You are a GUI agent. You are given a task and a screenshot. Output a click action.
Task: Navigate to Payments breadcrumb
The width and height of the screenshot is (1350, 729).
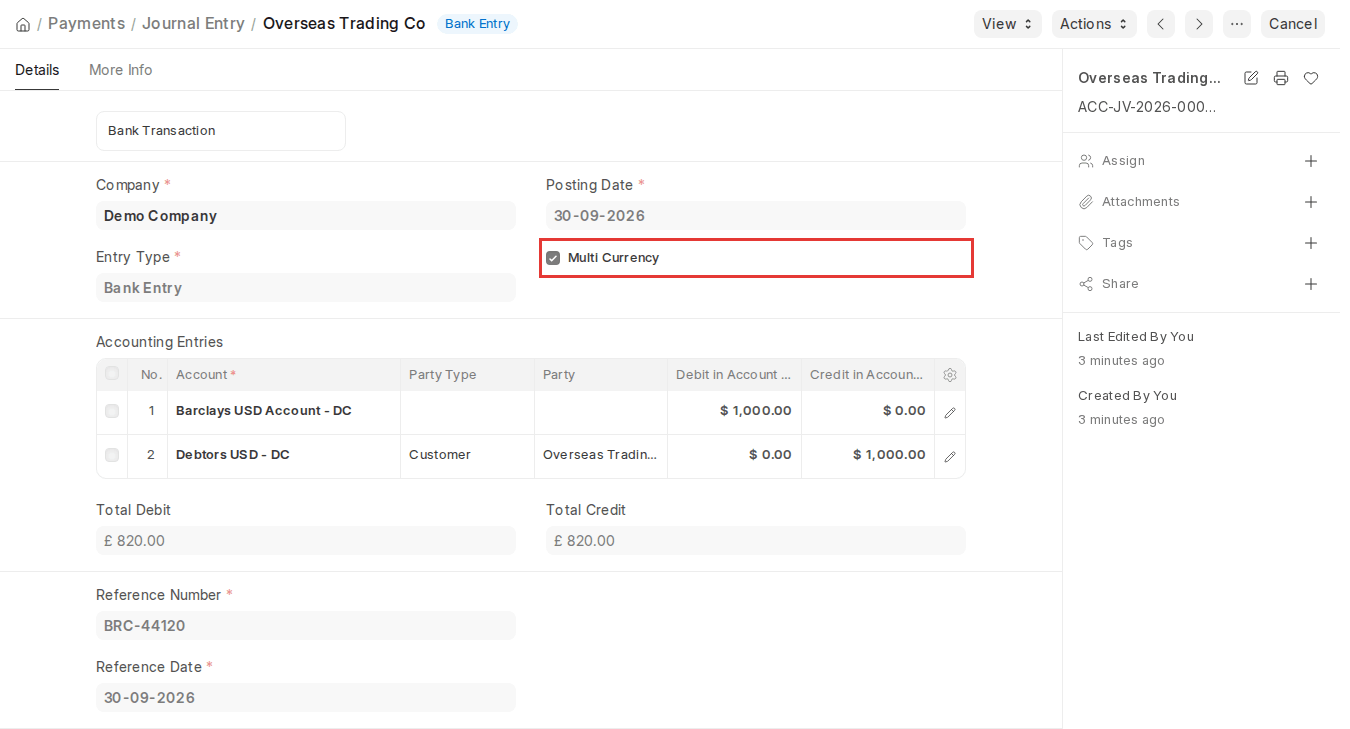87,24
